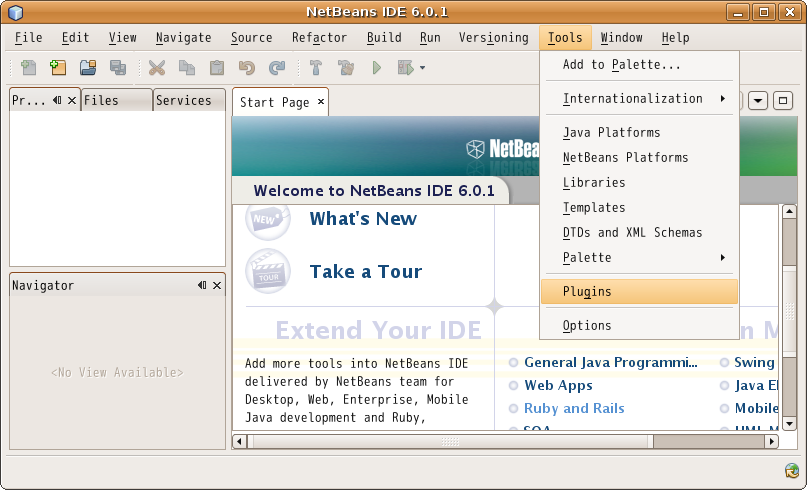Click the Cut scissors icon
The image size is (807, 490).
157,68
